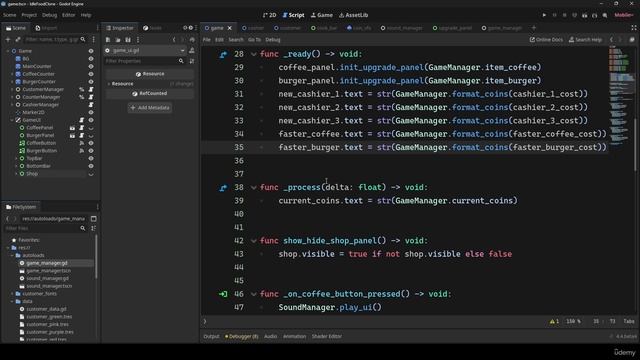Save the edited resource in Inspector
The height and width of the screenshot is (360, 640).
click(x=128, y=40)
